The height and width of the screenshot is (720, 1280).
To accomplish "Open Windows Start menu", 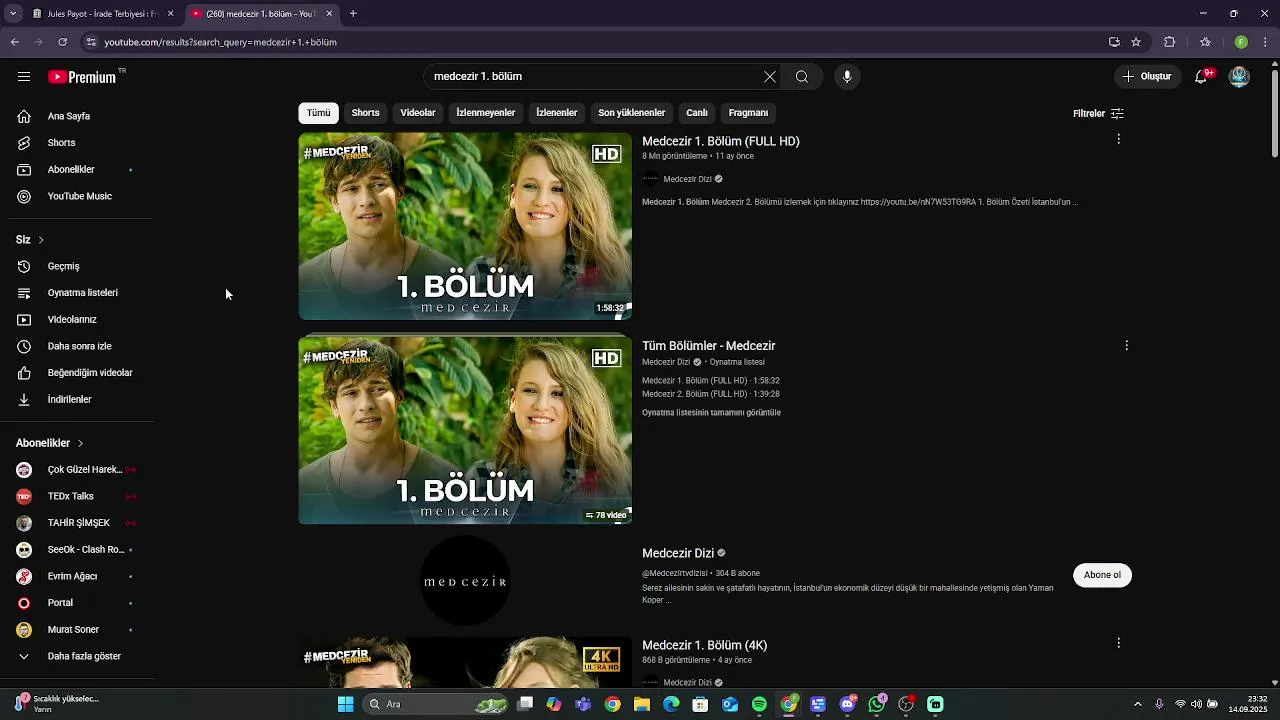I will [x=345, y=704].
